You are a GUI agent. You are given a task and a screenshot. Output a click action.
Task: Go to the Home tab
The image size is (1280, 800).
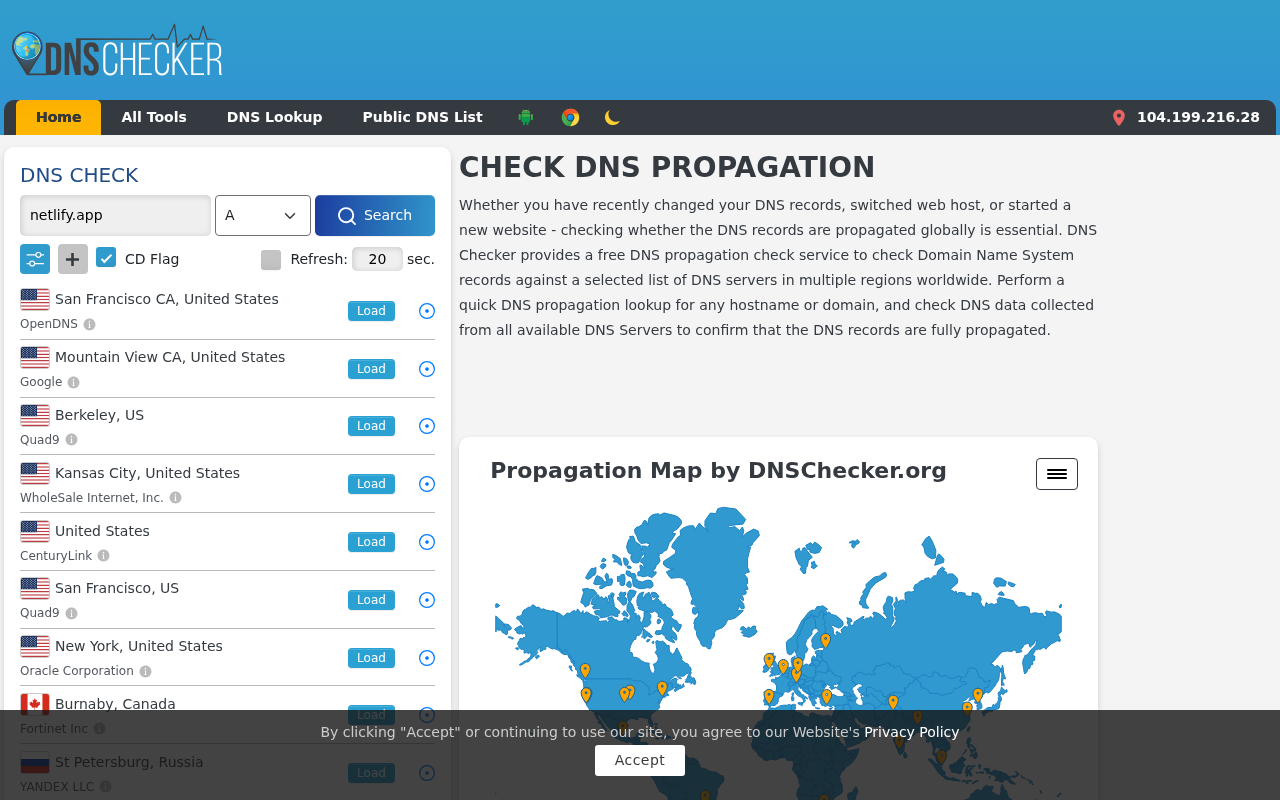(59, 117)
